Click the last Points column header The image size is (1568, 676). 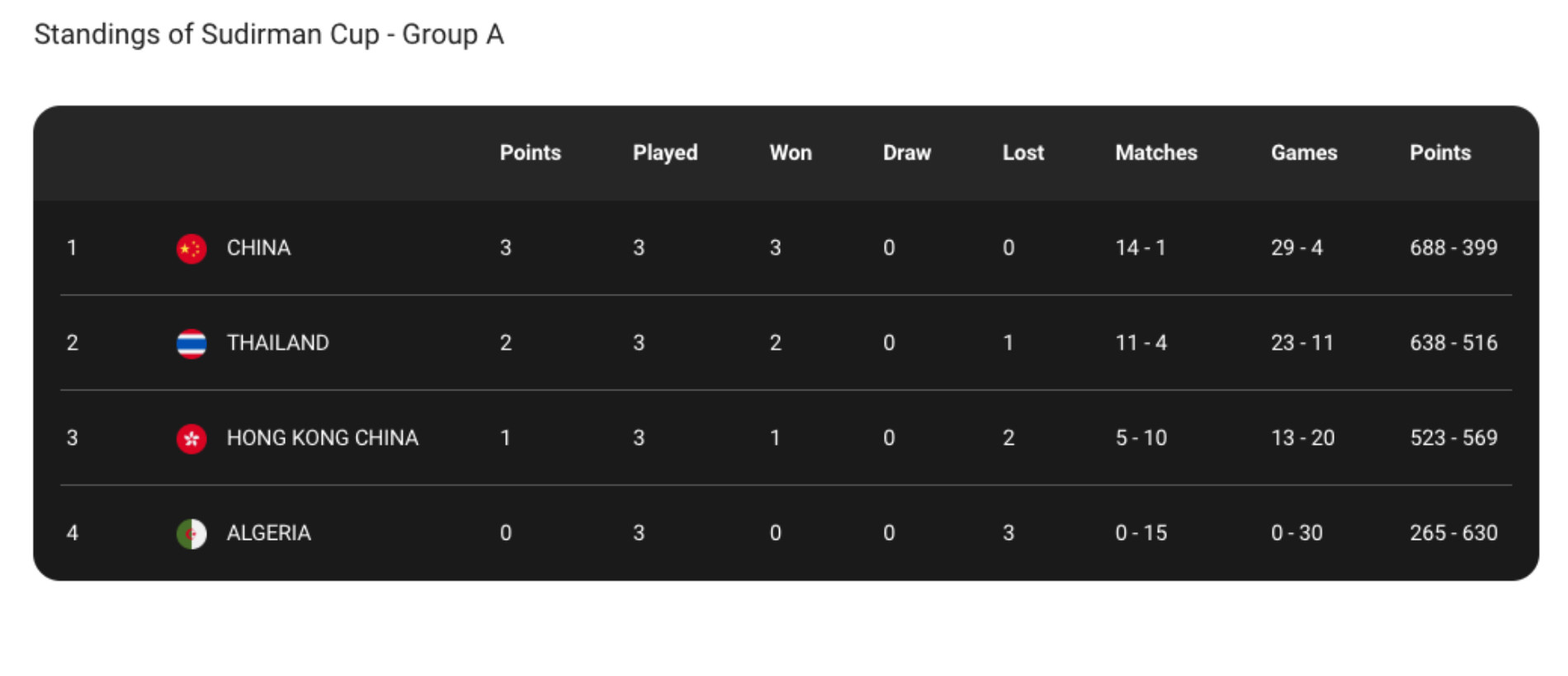1440,153
